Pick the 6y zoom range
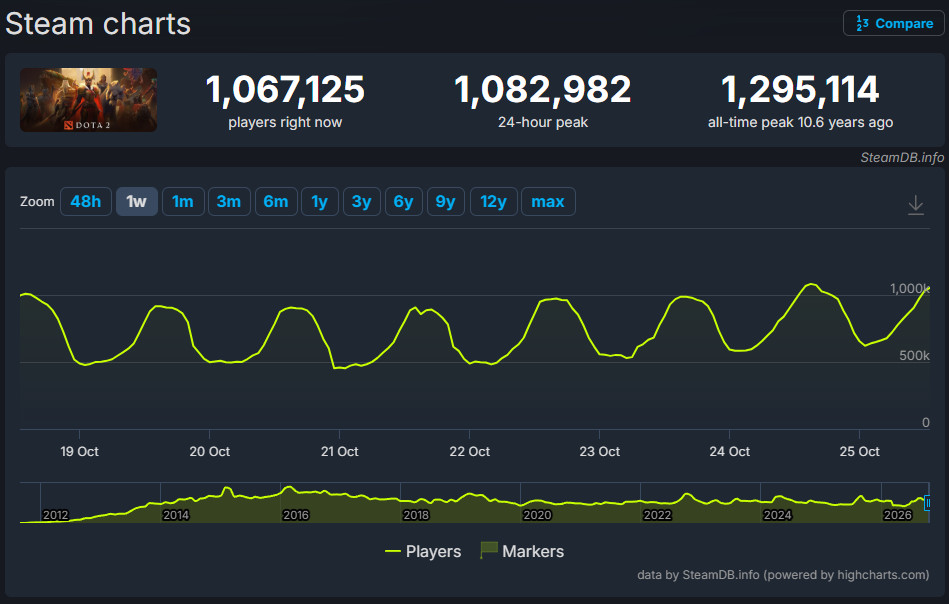 click(403, 202)
